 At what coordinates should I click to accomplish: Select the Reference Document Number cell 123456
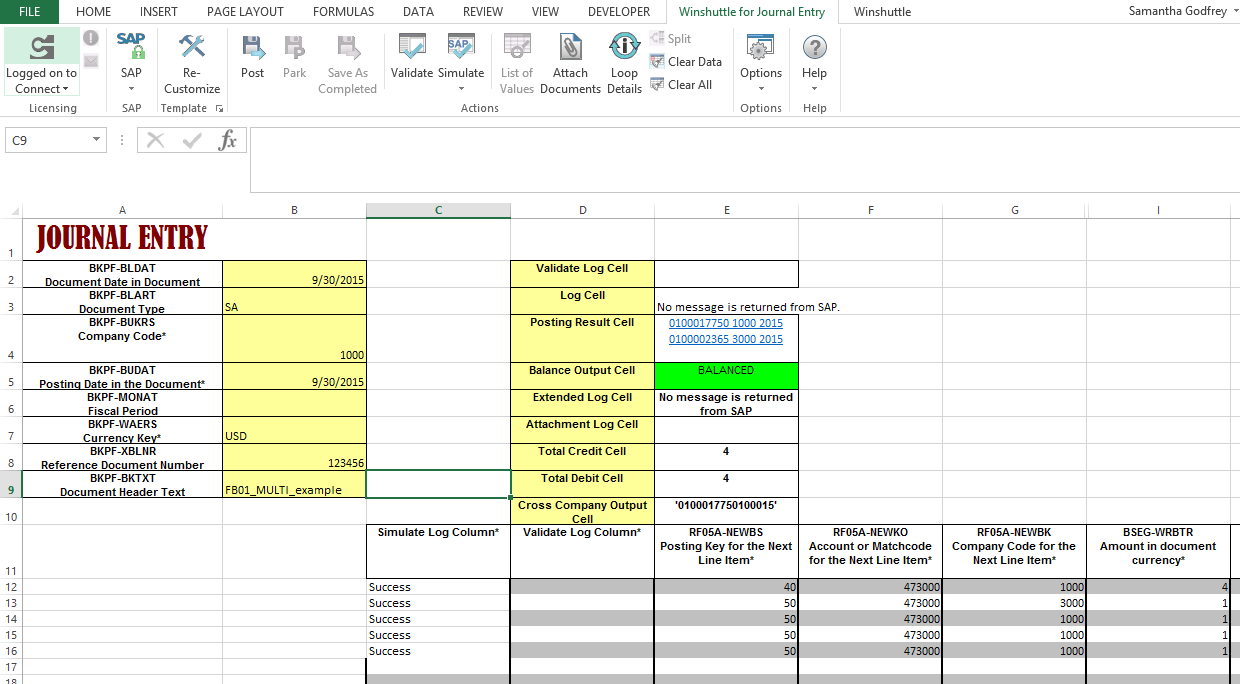pyautogui.click(x=294, y=457)
